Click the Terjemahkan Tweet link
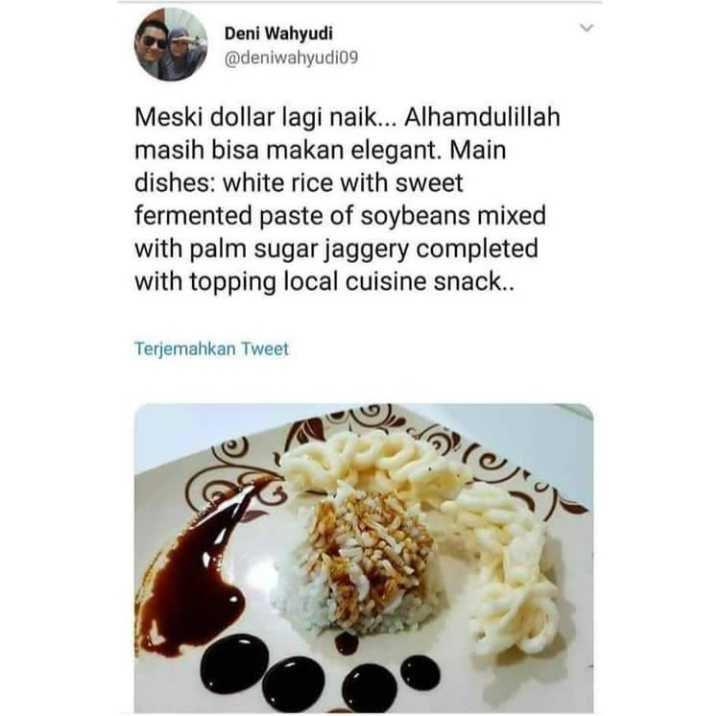The width and height of the screenshot is (719, 716). (x=211, y=349)
